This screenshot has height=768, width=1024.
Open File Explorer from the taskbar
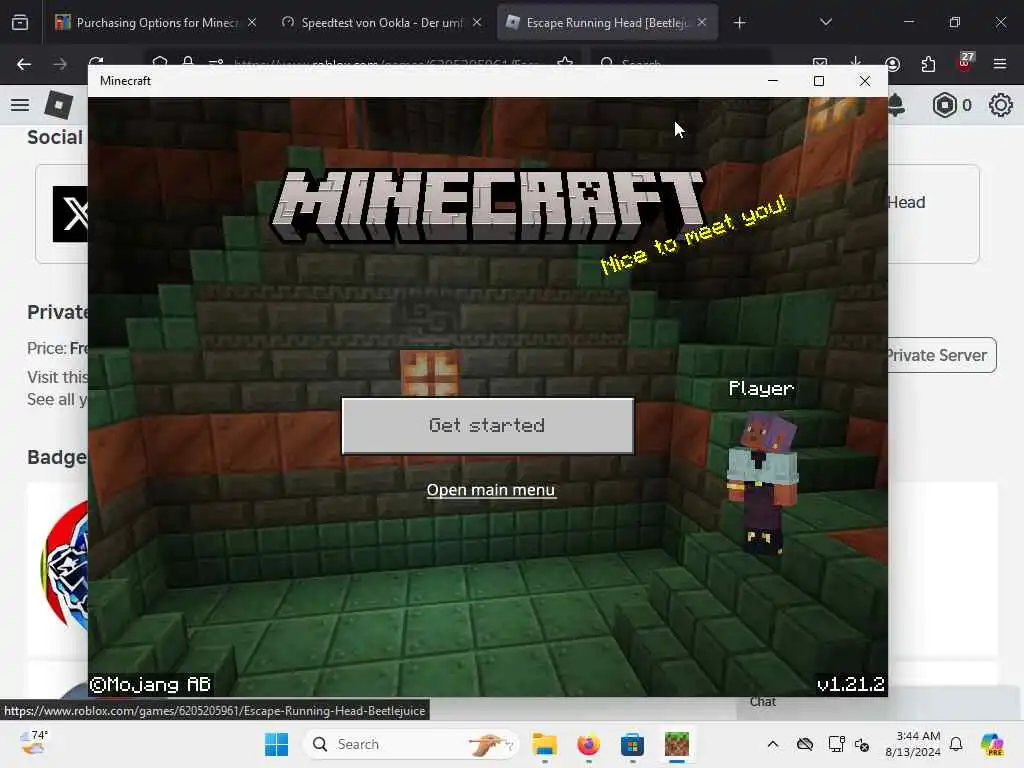(x=544, y=744)
